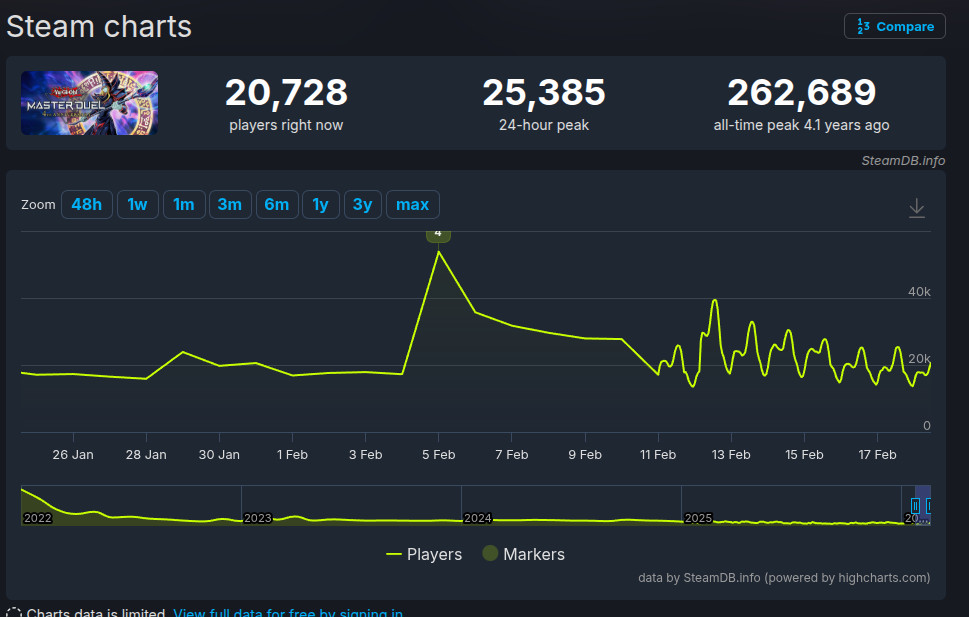
Task: Click the 20,728 players right now value
Action: click(286, 92)
